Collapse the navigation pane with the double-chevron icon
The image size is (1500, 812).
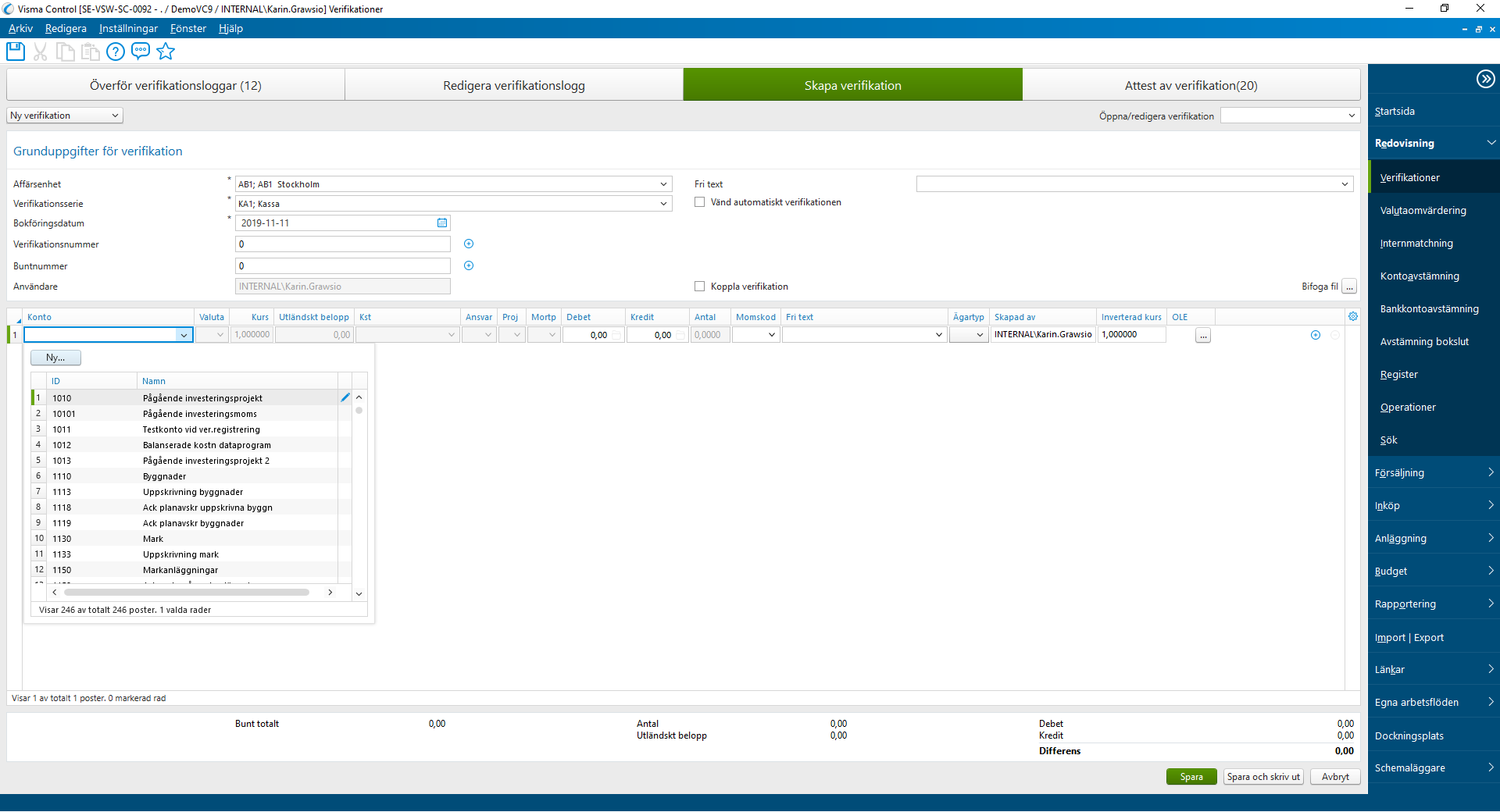click(x=1485, y=78)
